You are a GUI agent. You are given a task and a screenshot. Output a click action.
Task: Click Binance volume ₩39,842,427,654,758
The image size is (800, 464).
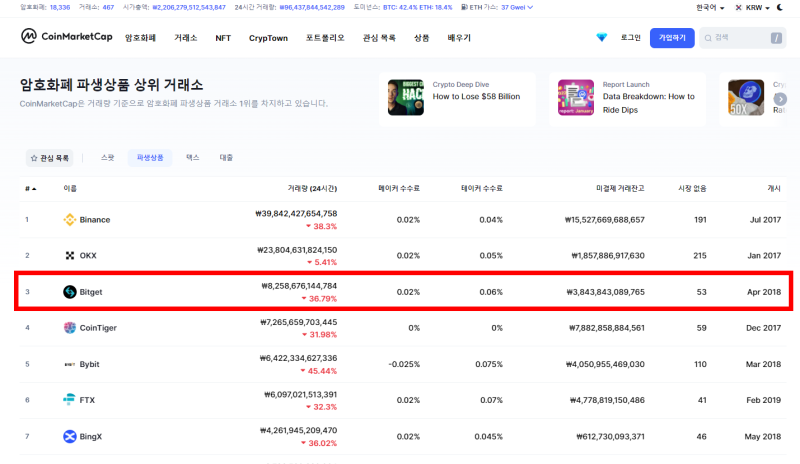[x=296, y=213]
